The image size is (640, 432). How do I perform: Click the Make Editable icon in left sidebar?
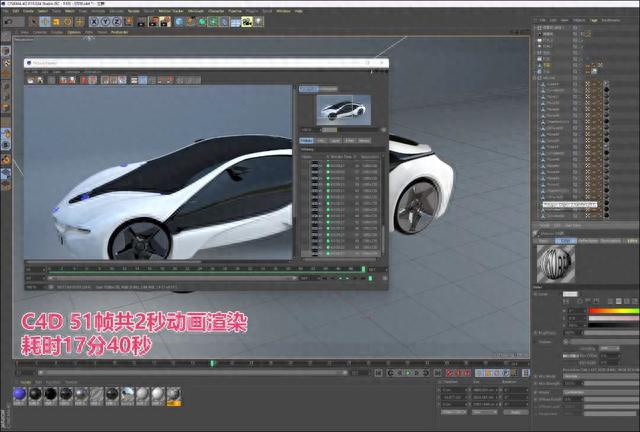coord(6,38)
